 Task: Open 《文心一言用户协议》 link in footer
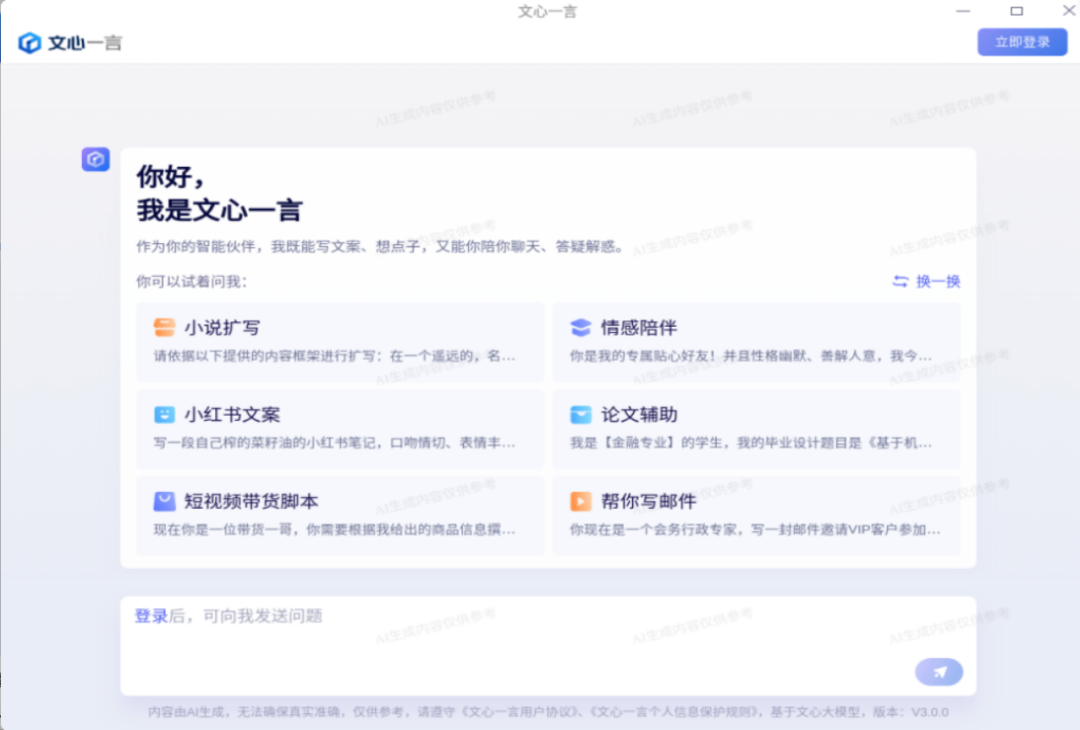517,711
